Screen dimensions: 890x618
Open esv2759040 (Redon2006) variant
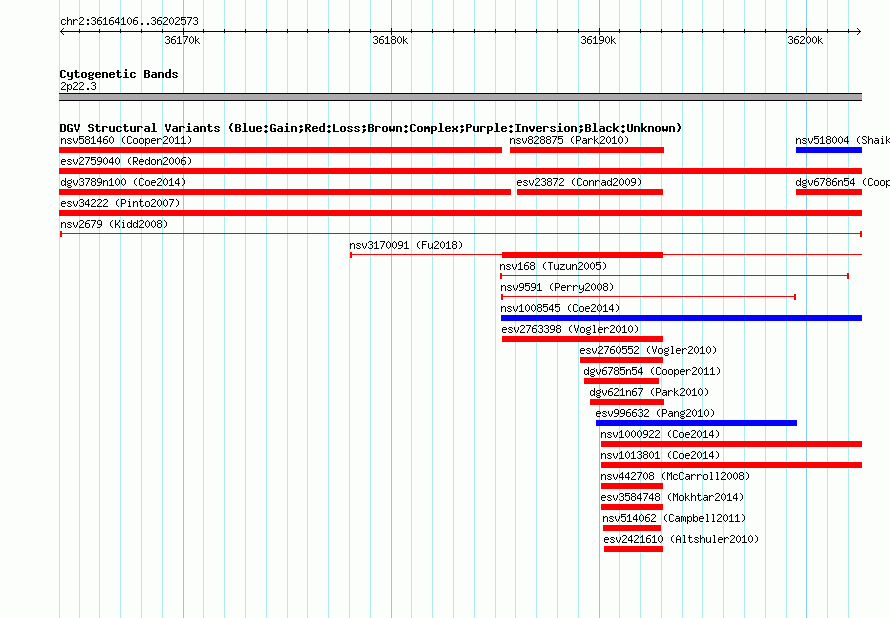click(126, 161)
